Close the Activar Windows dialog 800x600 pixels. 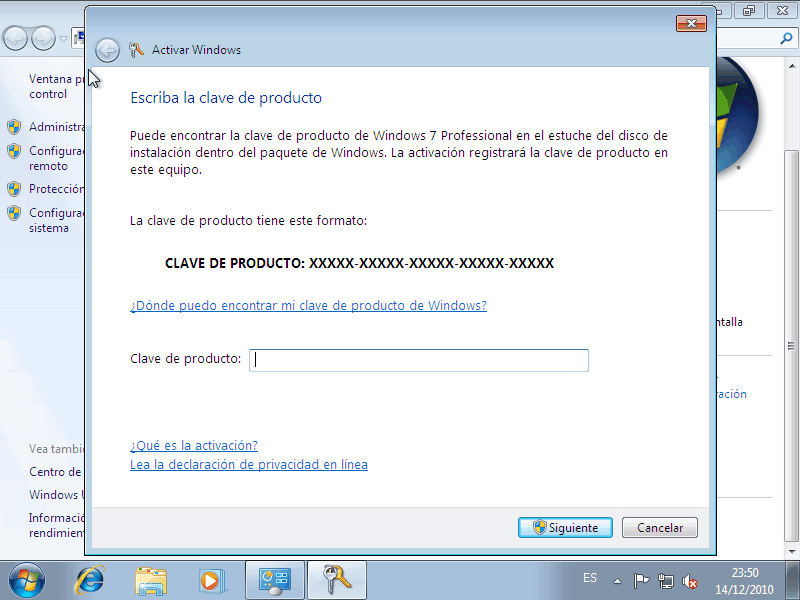click(x=691, y=23)
